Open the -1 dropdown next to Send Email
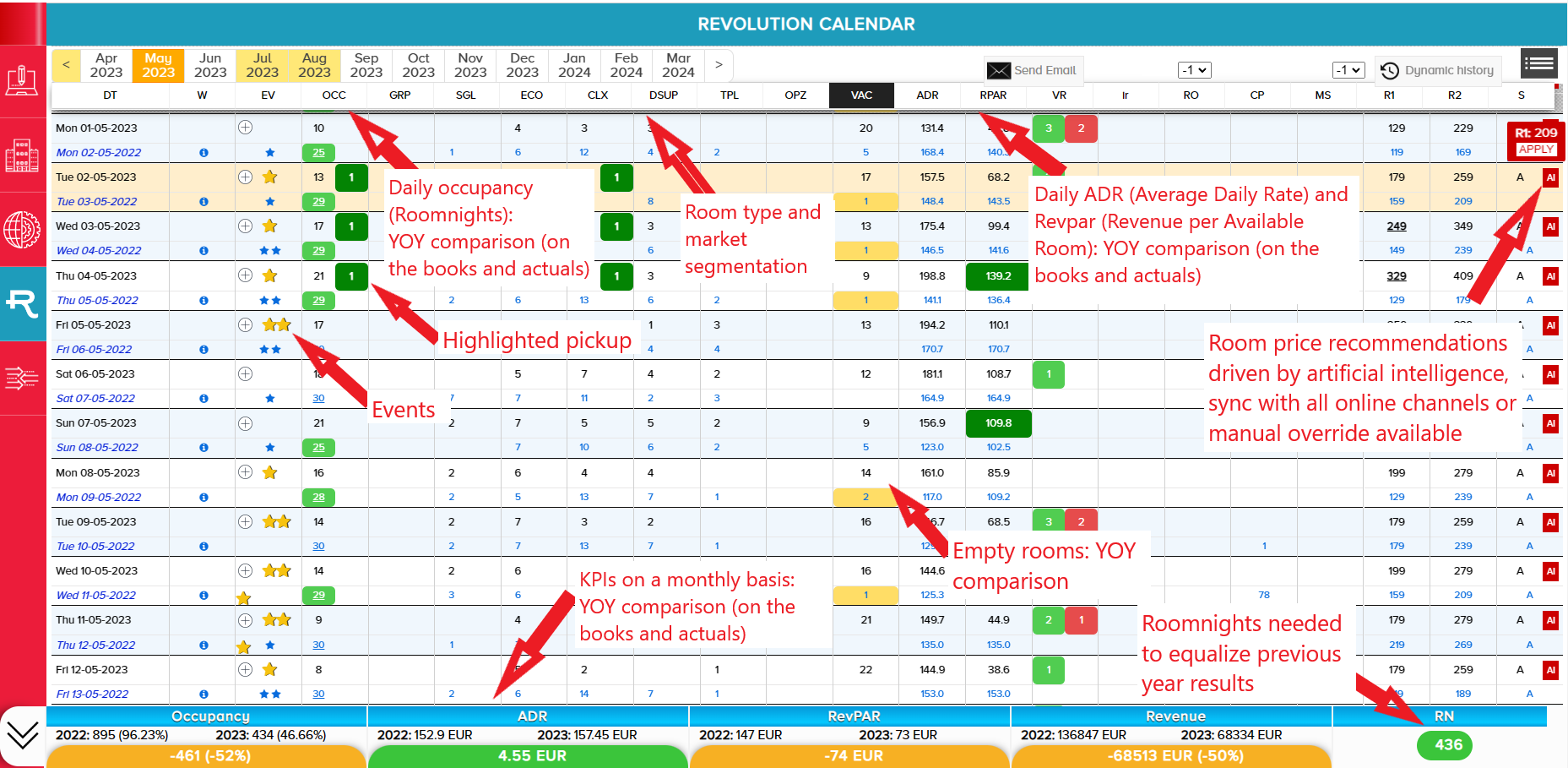Image resolution: width=1568 pixels, height=768 pixels. pyautogui.click(x=1194, y=70)
